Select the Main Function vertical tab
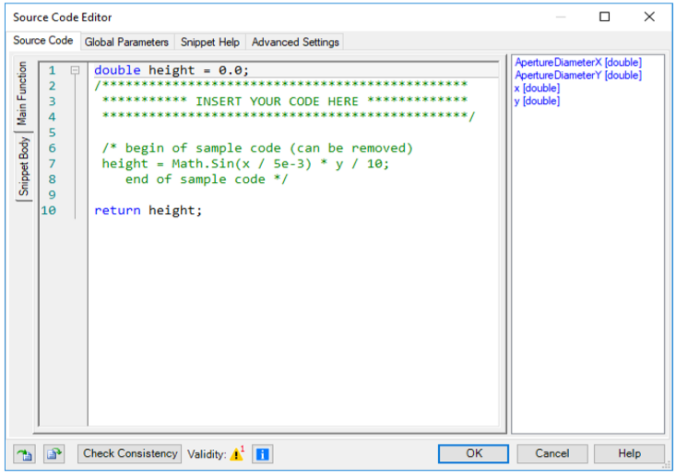 [x=22, y=94]
